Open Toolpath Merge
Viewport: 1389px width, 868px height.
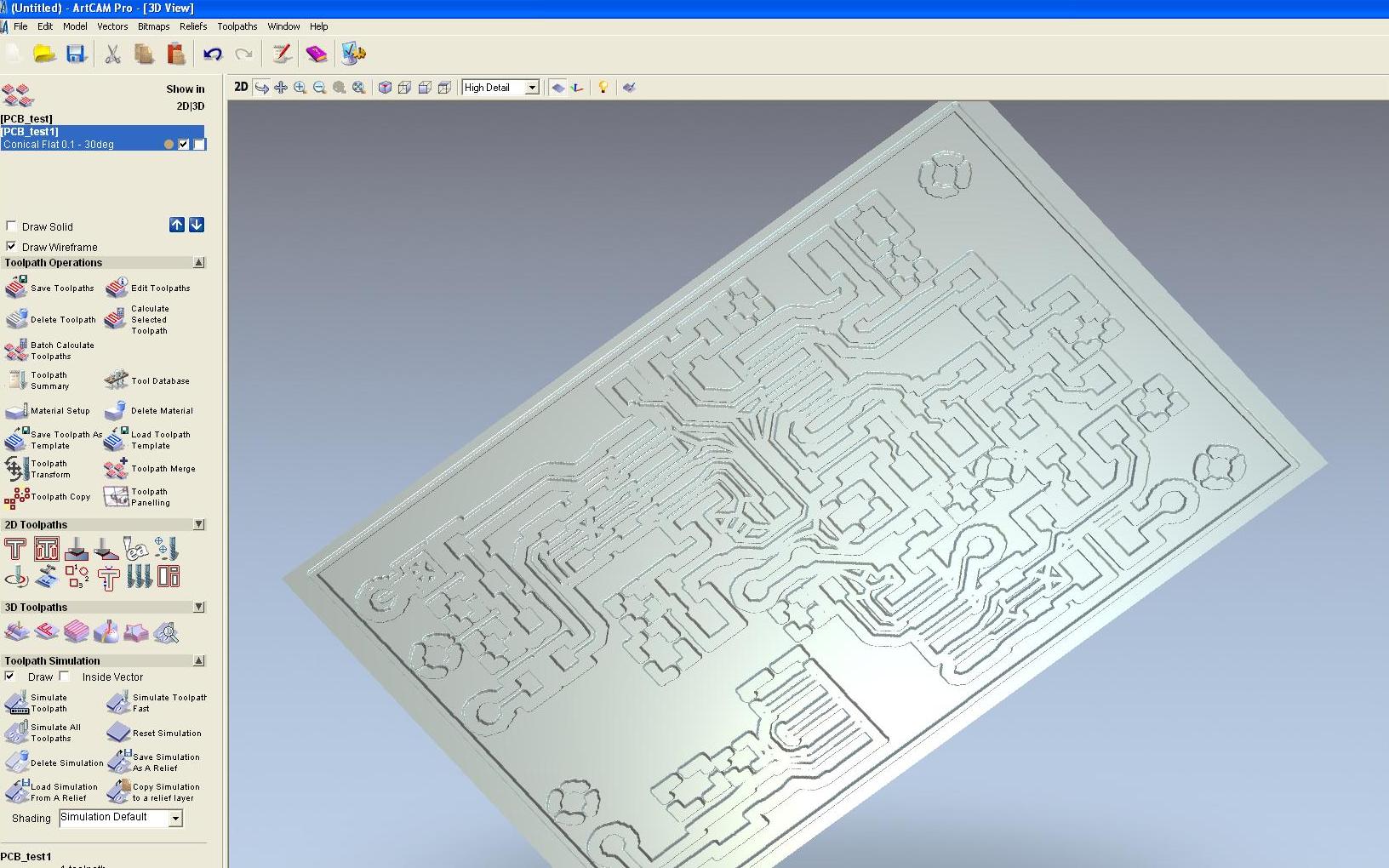150,469
